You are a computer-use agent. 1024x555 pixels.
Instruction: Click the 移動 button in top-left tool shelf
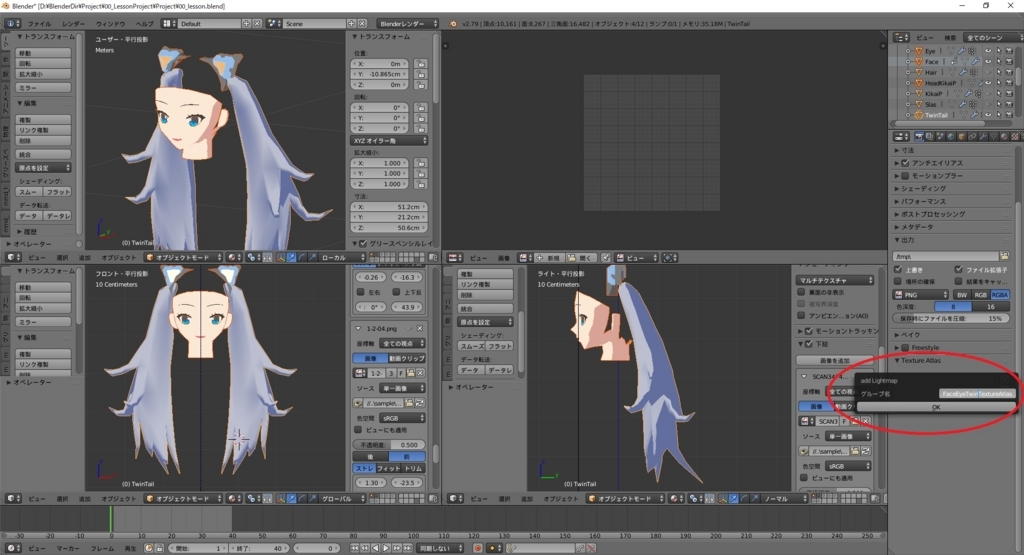(43, 53)
